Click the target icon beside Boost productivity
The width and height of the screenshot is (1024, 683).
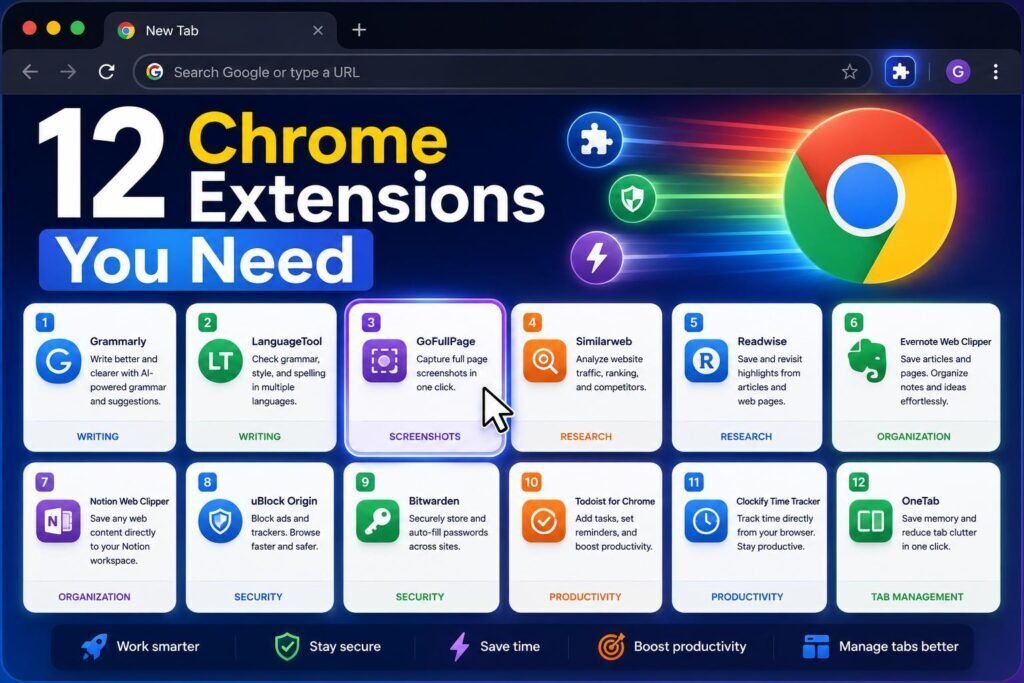pos(611,646)
